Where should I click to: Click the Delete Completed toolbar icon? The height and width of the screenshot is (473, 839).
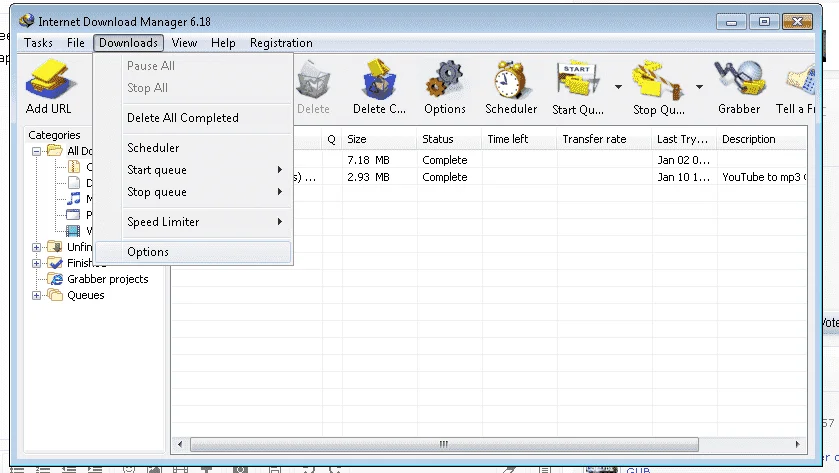click(x=379, y=80)
